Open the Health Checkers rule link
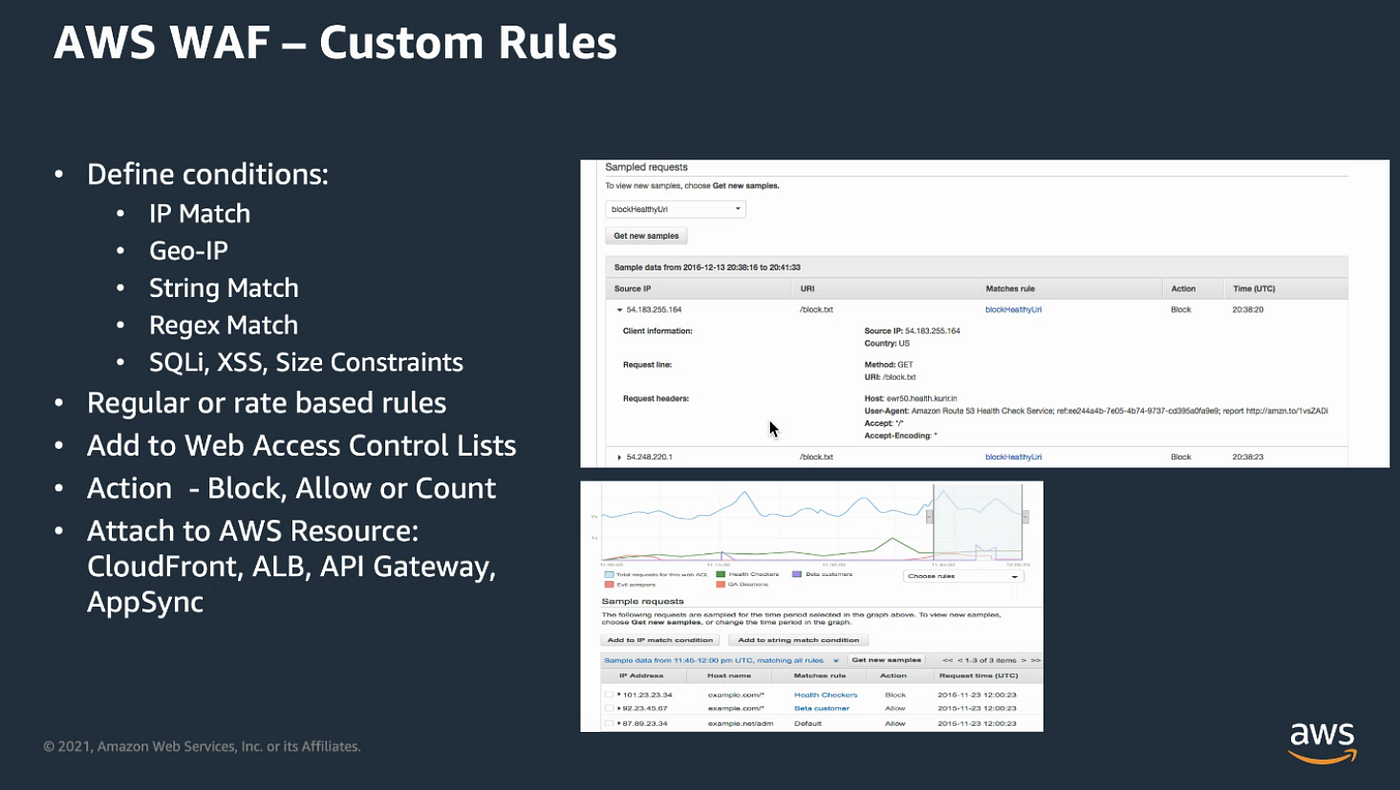Screen dimensions: 1400x790 [826, 694]
